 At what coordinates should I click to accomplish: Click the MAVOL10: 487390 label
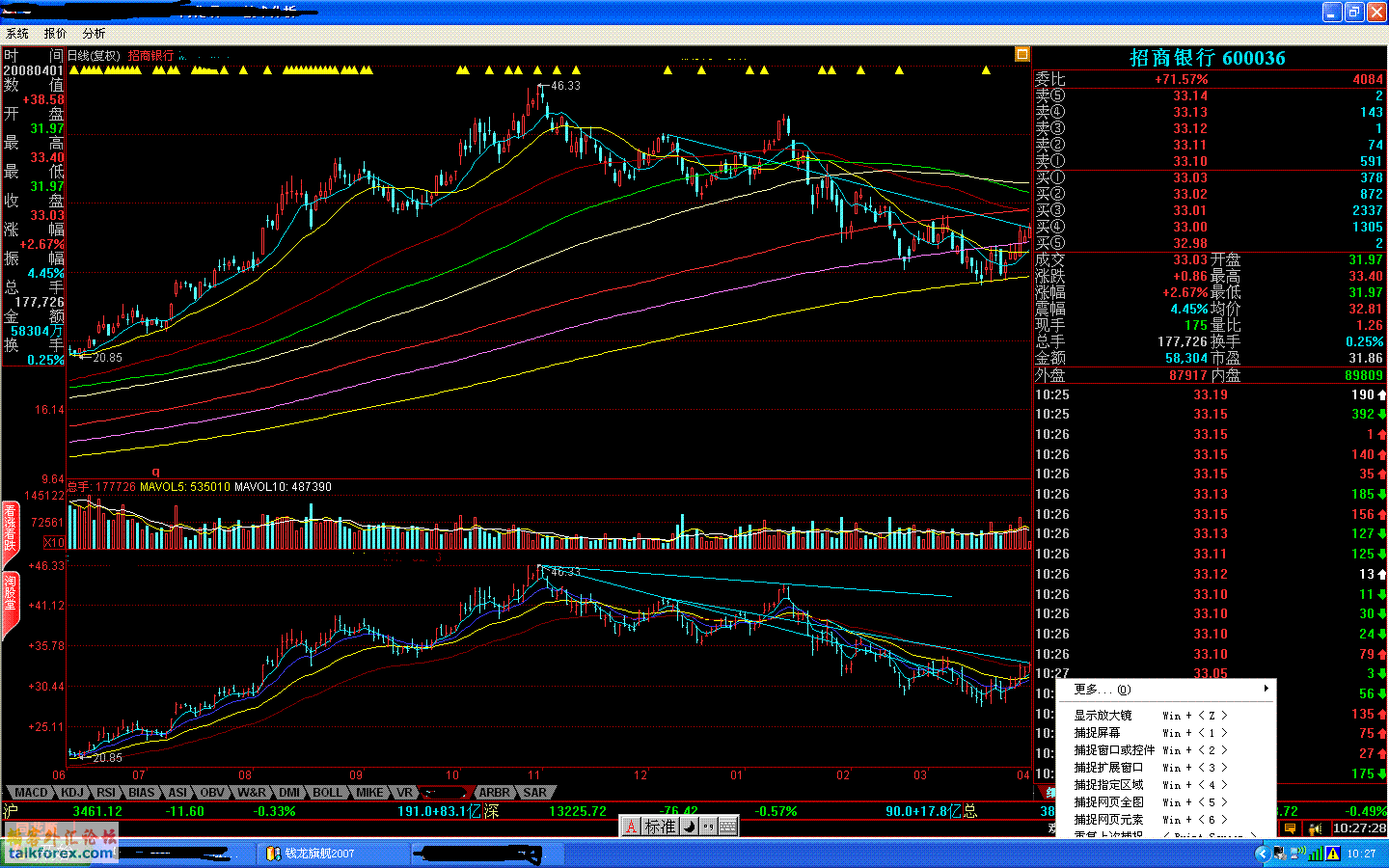(284, 487)
